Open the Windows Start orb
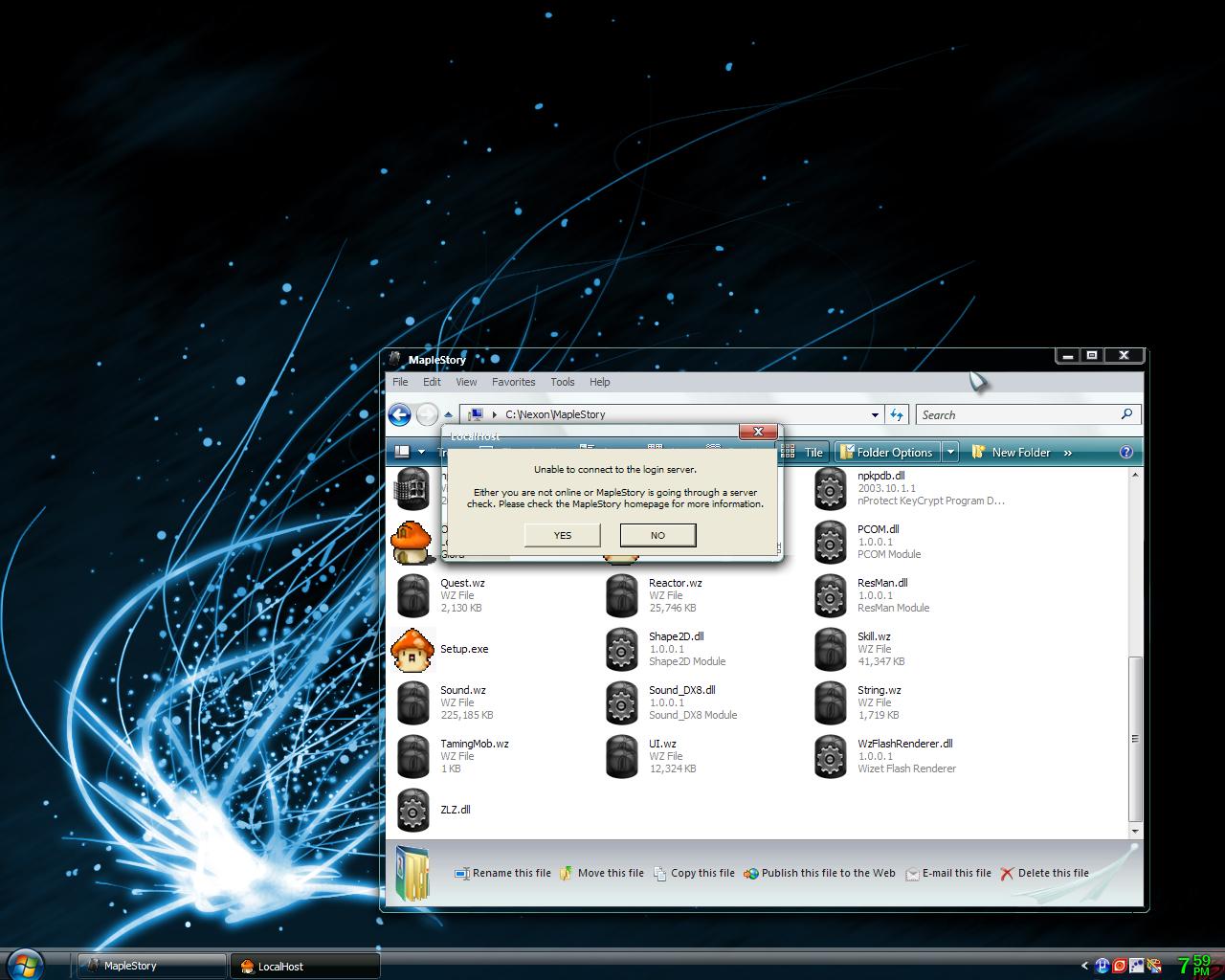The image size is (1225, 980). pos(25,965)
